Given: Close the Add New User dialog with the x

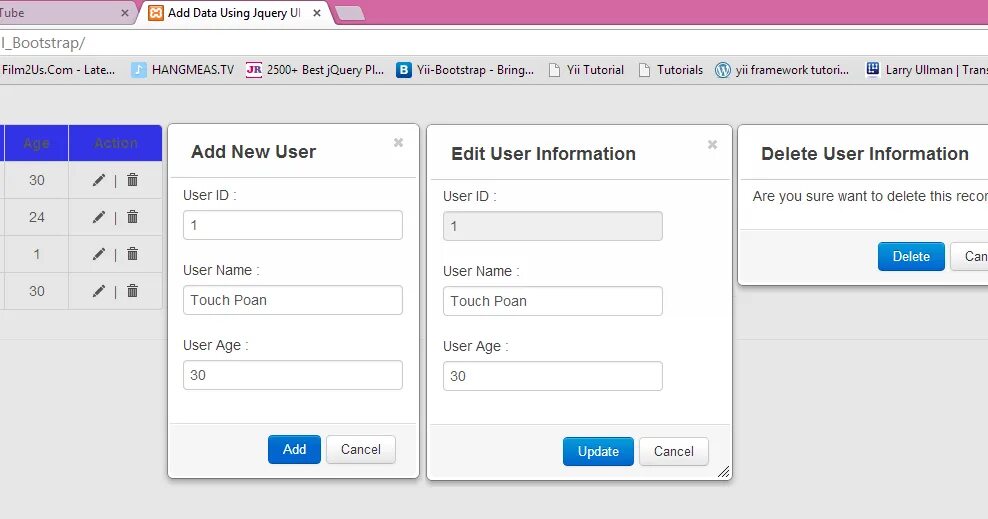Looking at the screenshot, I should pos(398,142).
